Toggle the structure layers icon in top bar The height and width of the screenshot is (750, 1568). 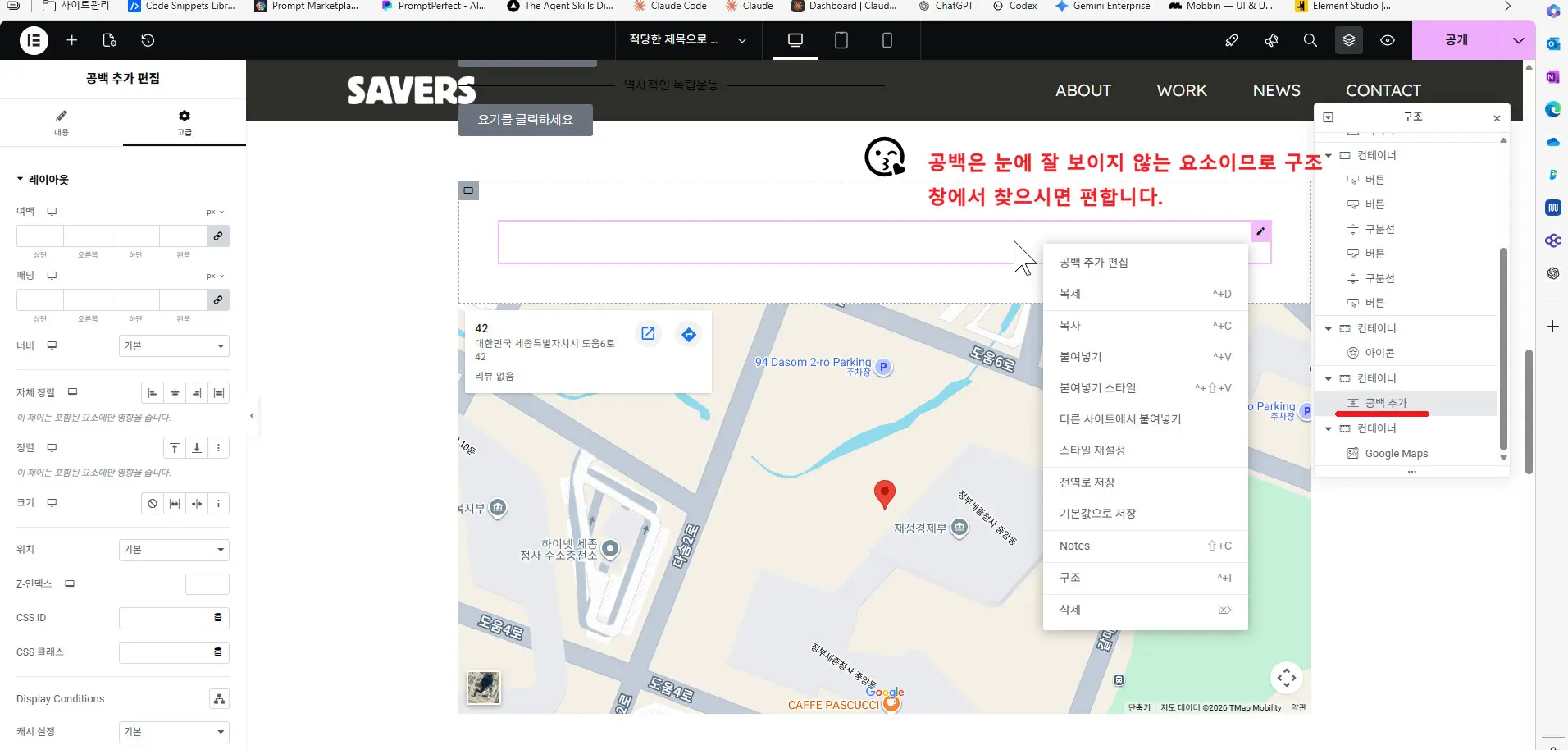click(1349, 40)
